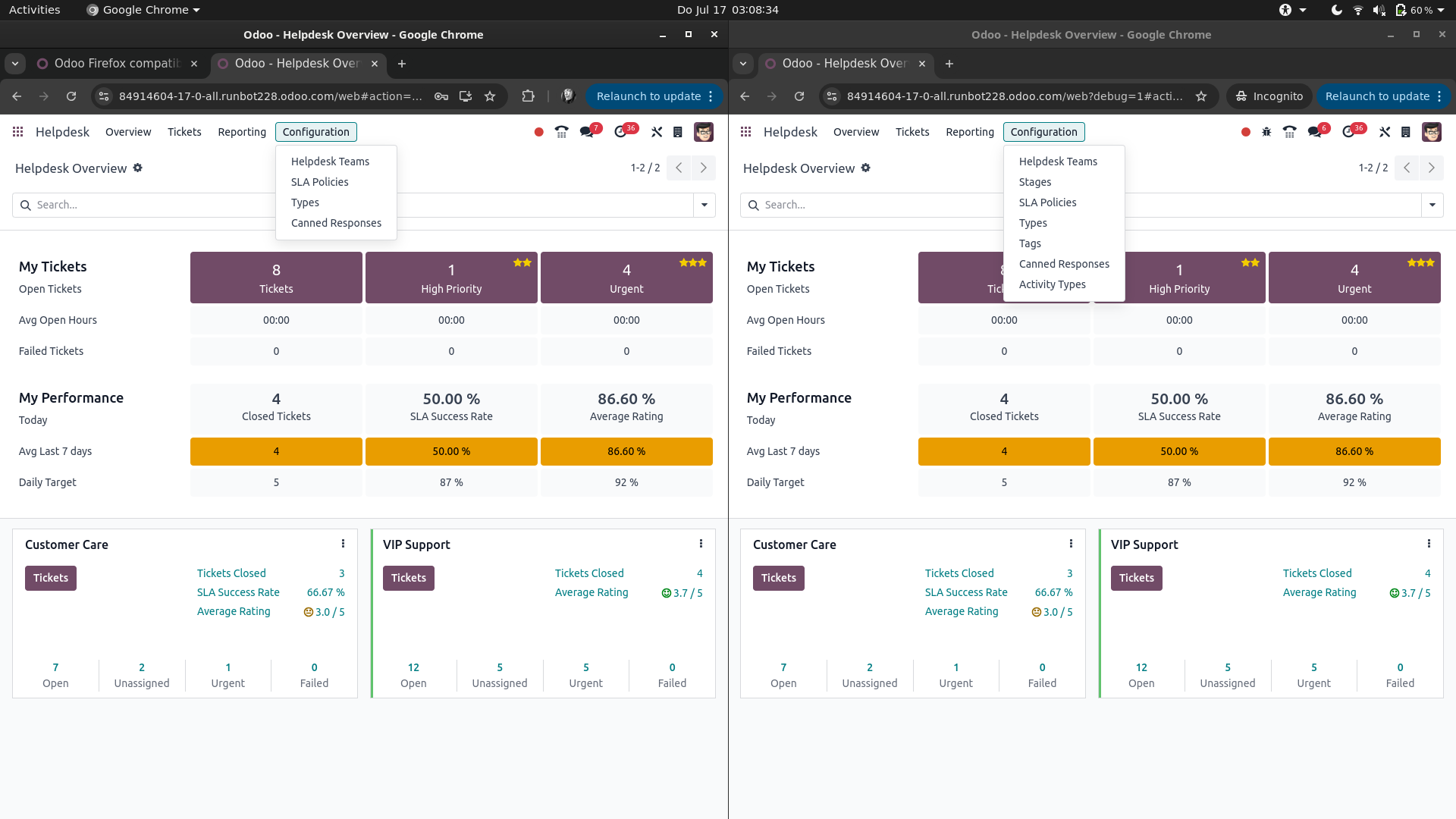1456x819 pixels.
Task: Click gear icon beside right Helpdesk Overview title
Action: coord(866,168)
